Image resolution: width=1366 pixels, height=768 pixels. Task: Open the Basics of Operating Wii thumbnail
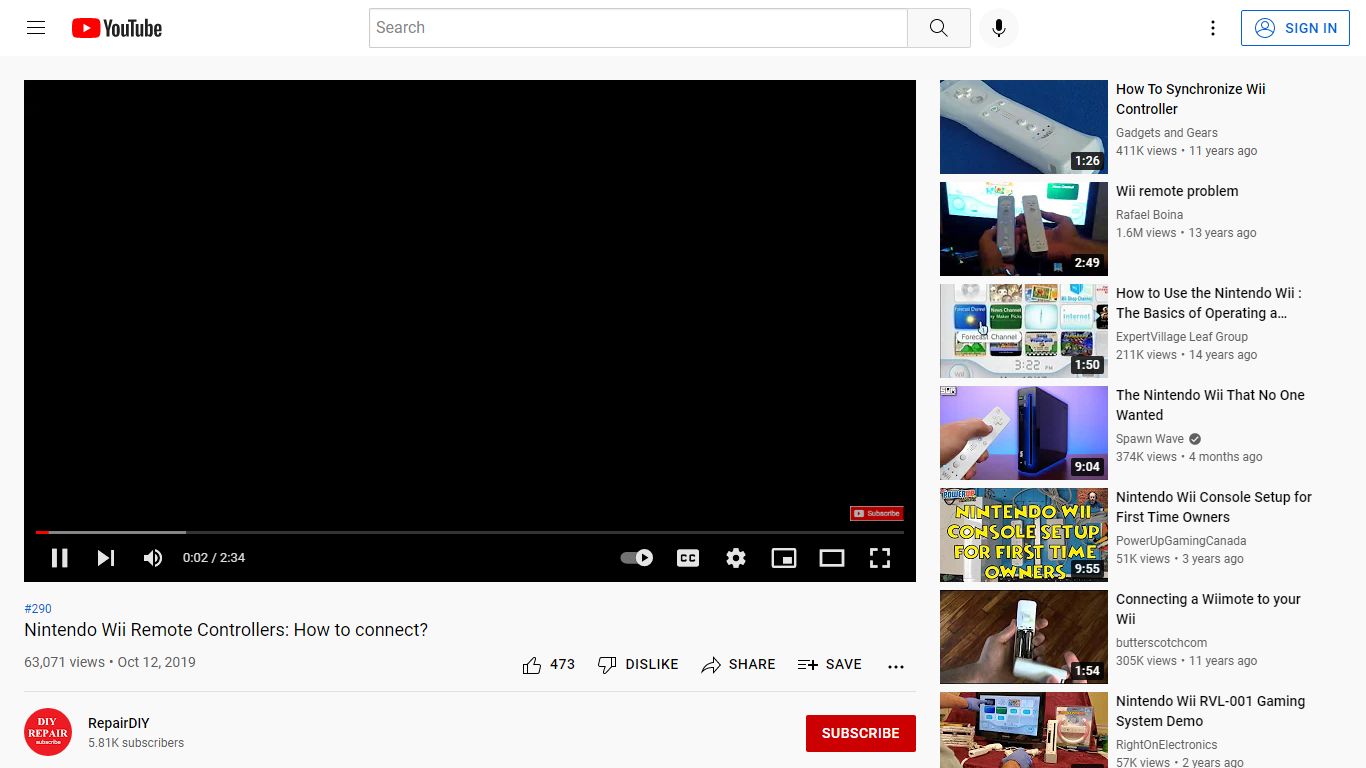[1024, 331]
